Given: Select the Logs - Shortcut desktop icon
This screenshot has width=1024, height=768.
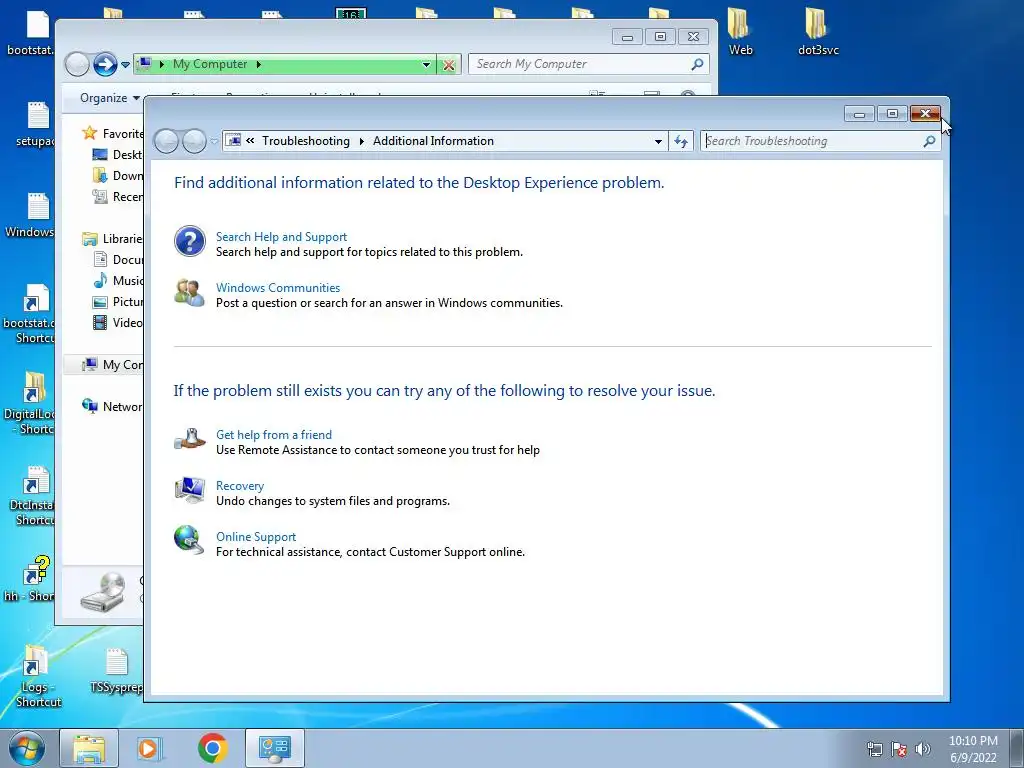Looking at the screenshot, I should [x=37, y=676].
